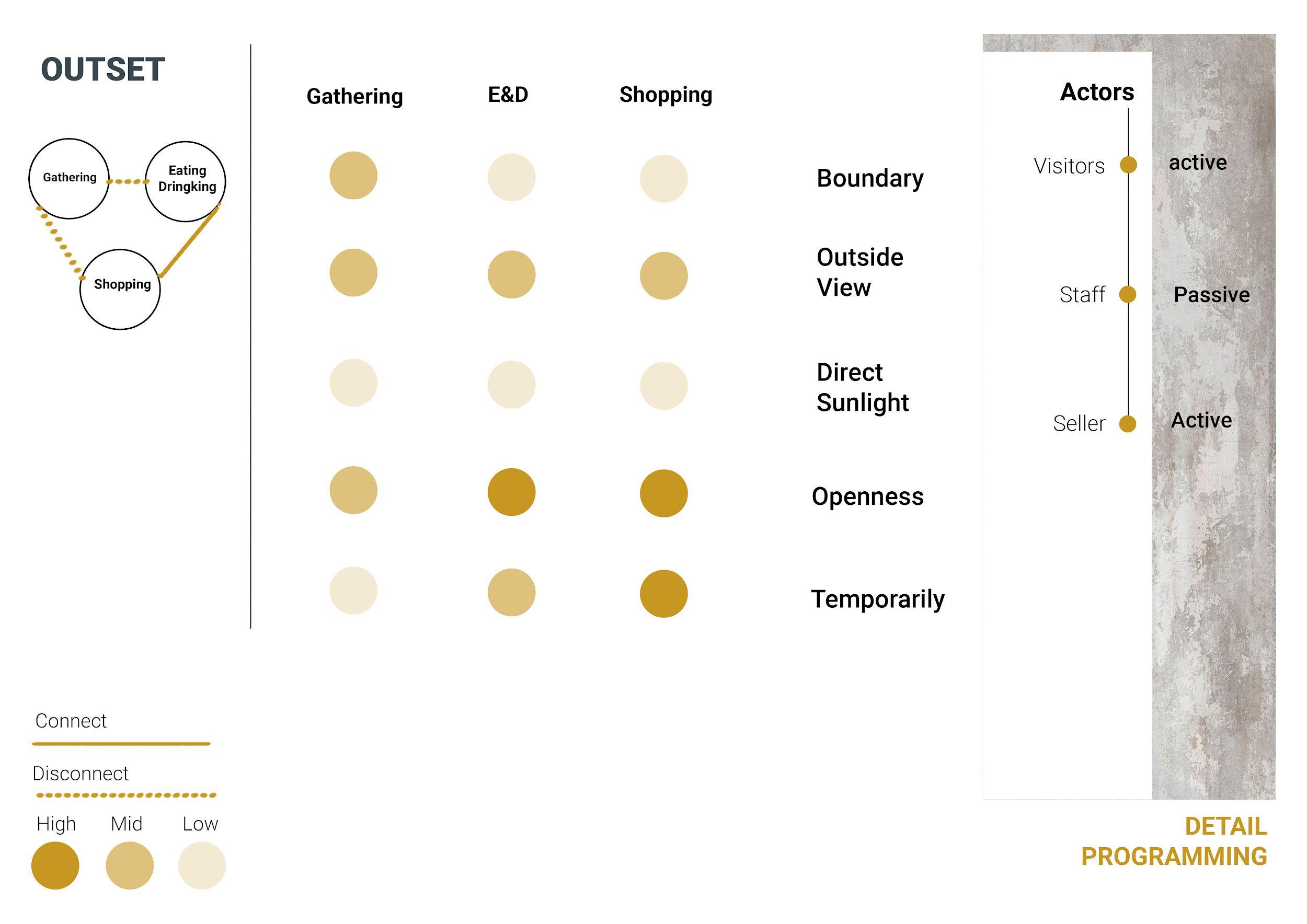Select the Shopping circle node
The width and height of the screenshot is (1307, 924).
click(x=120, y=290)
